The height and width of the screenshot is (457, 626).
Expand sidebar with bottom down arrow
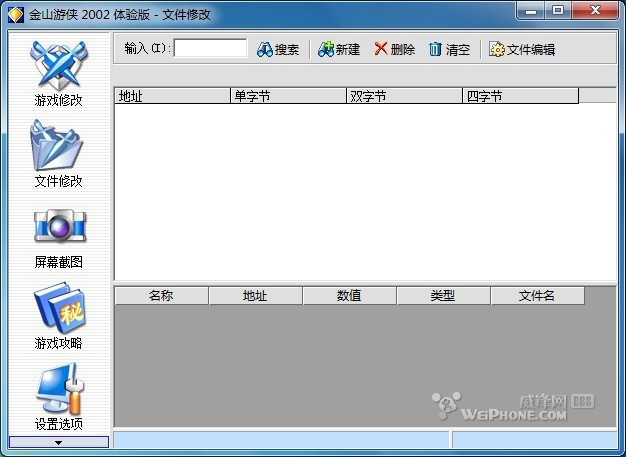59,442
